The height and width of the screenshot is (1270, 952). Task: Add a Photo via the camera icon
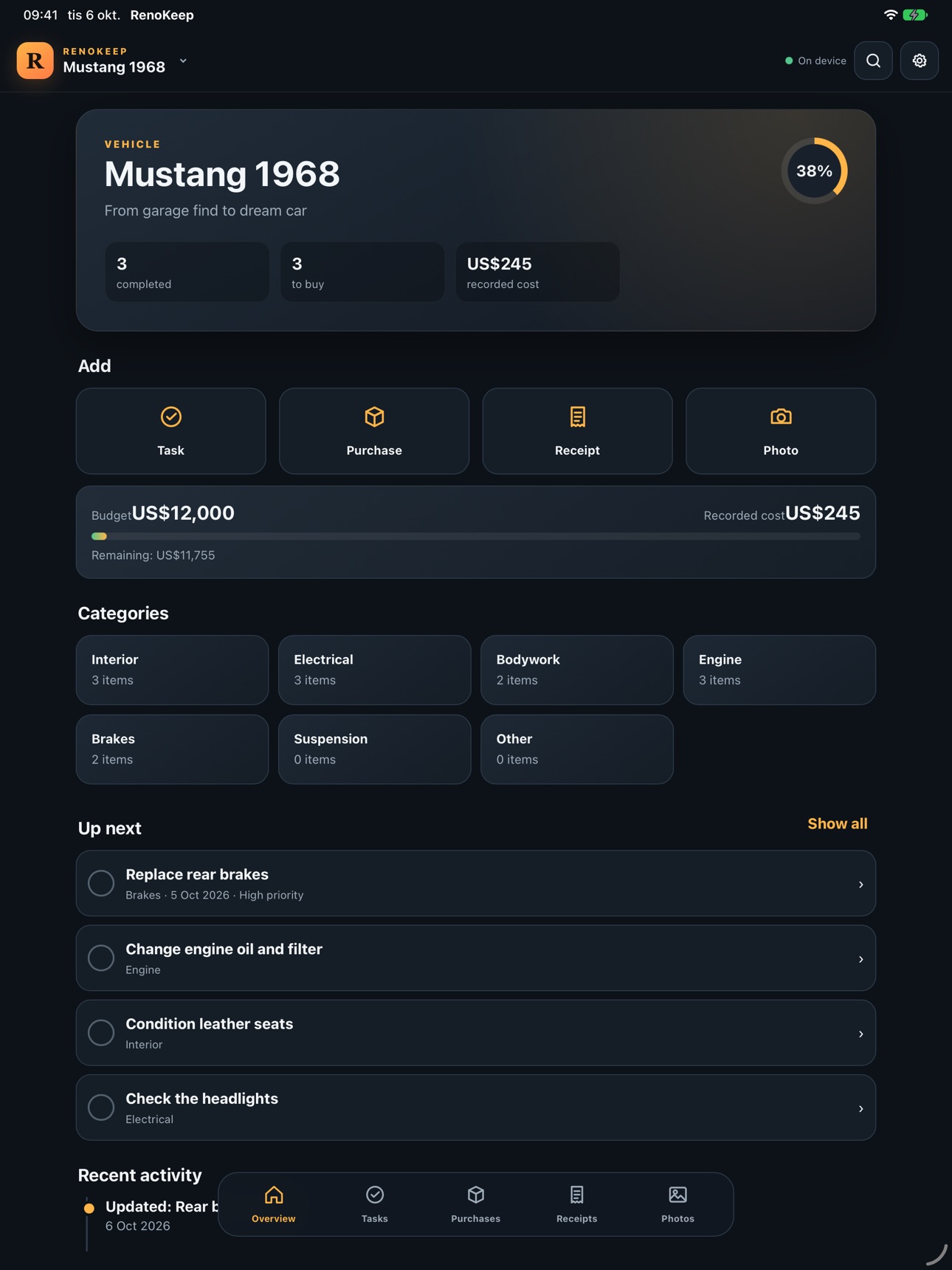tap(781, 431)
